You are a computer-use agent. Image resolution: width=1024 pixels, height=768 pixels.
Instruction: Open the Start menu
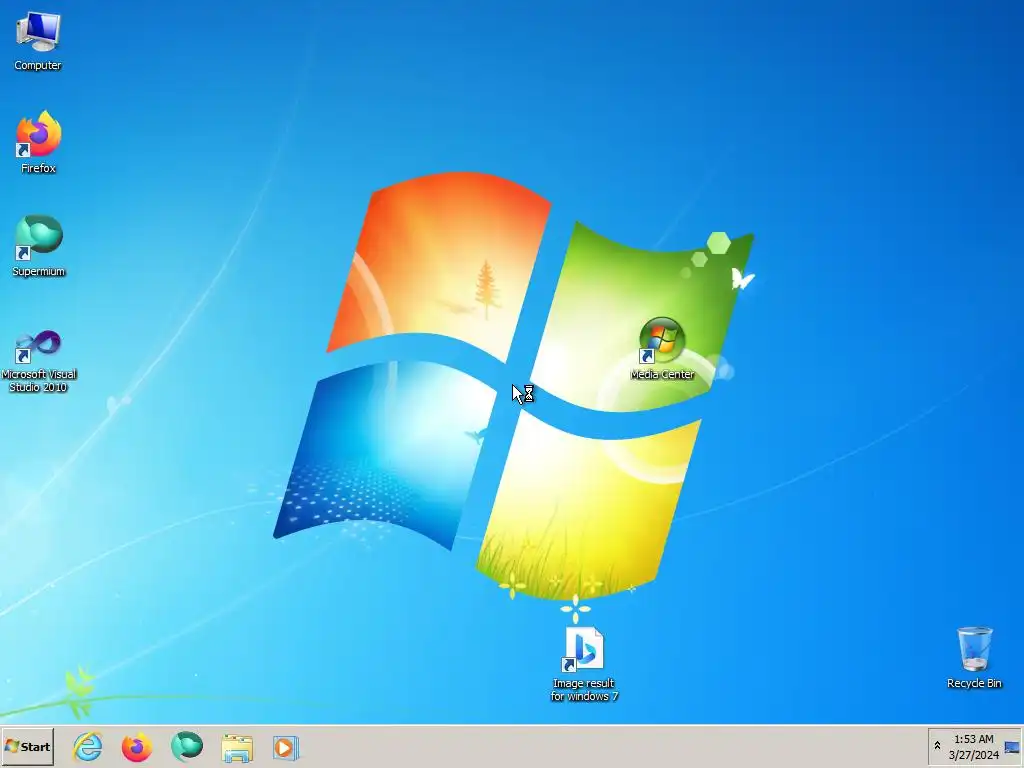click(x=27, y=746)
